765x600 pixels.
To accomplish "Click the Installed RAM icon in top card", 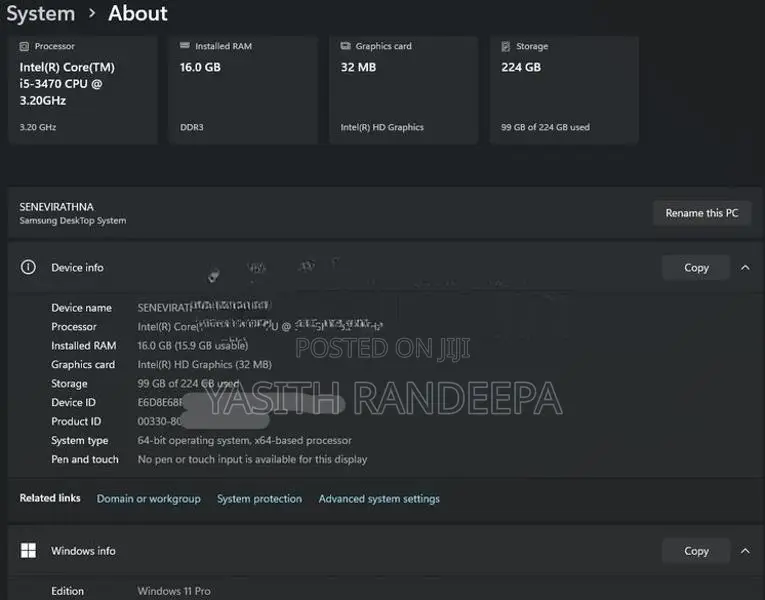I will tap(184, 45).
